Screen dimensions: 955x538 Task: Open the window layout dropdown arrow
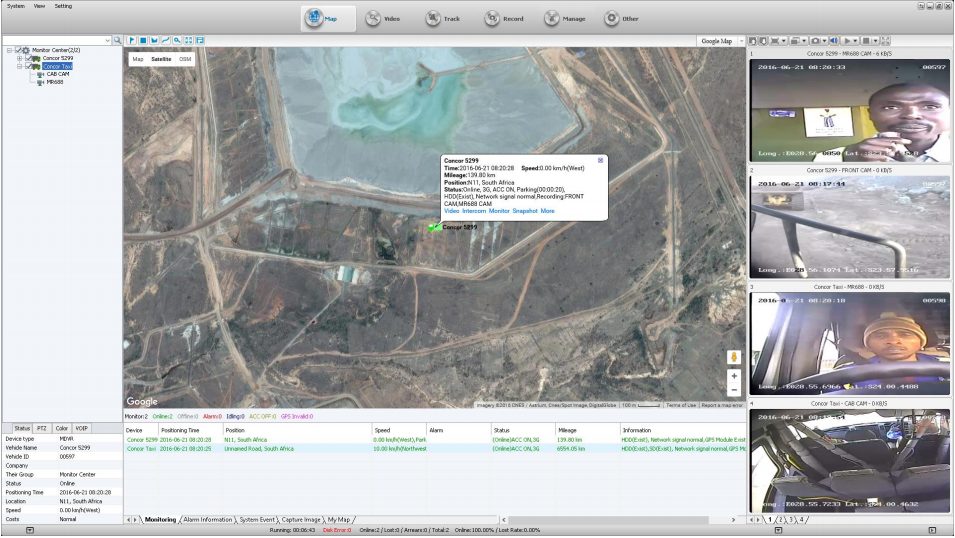point(804,41)
